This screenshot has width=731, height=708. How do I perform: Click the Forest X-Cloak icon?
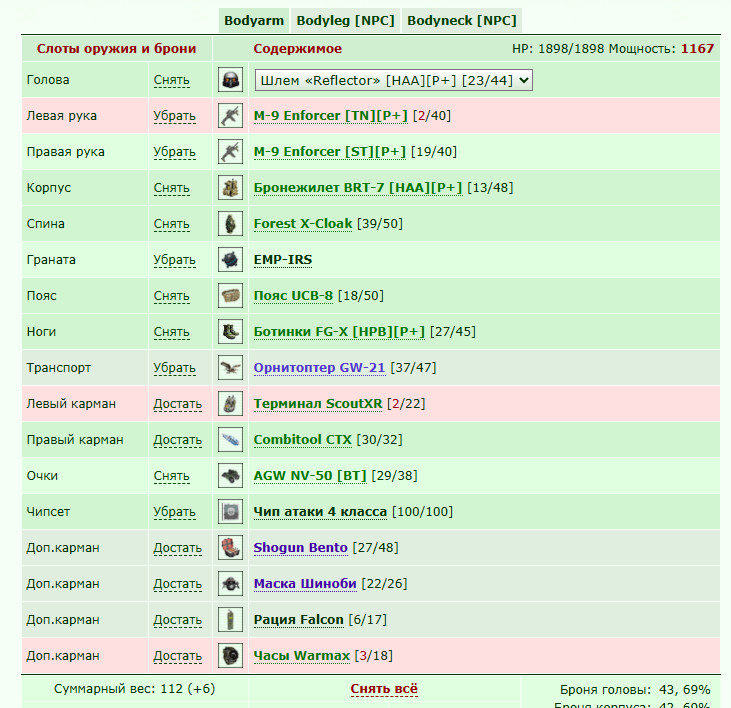click(230, 224)
